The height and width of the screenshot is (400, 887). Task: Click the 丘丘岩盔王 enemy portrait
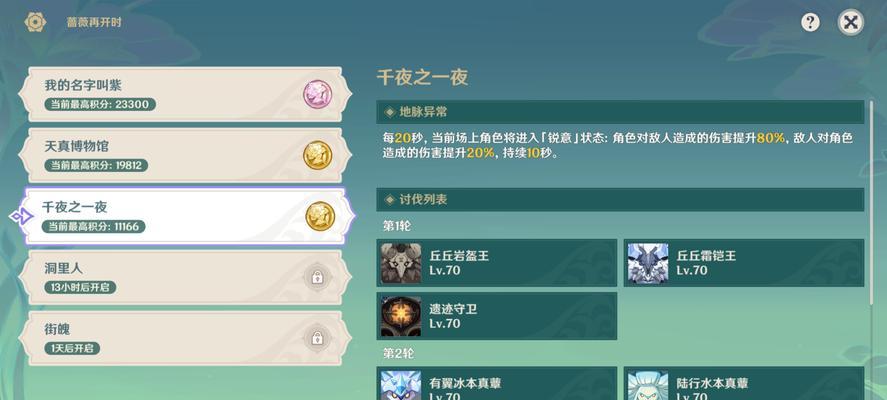[401, 263]
